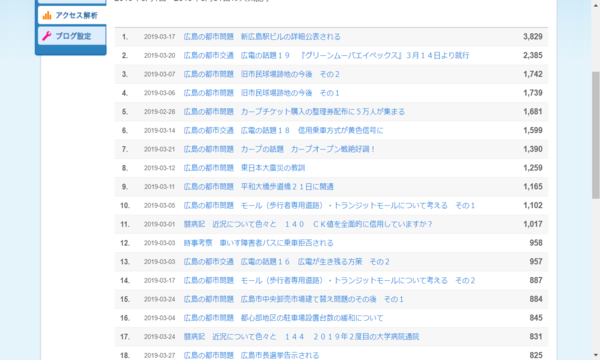Click date 2019-03-12 in row 8
Image resolution: width=600 pixels, height=360 pixels.
coord(160,168)
